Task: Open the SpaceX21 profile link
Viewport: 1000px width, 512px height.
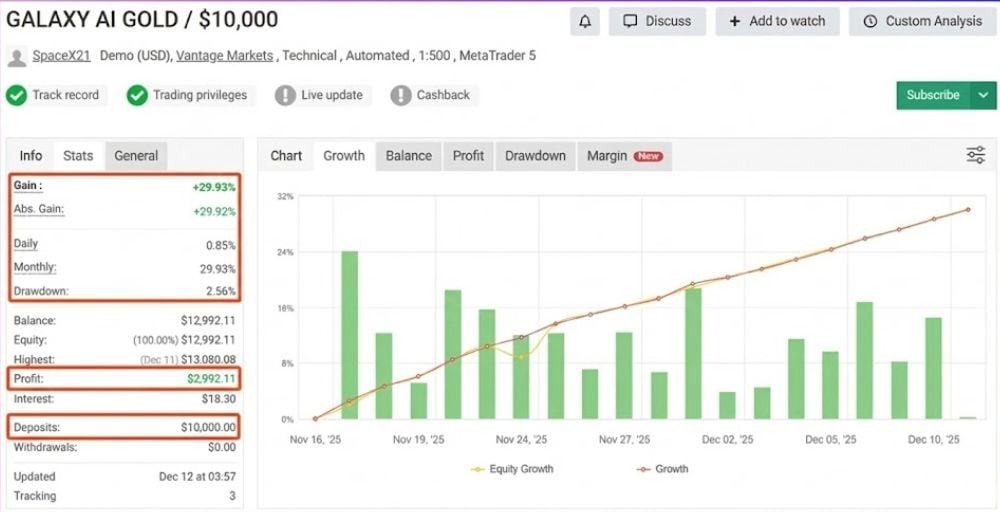Action: click(61, 55)
